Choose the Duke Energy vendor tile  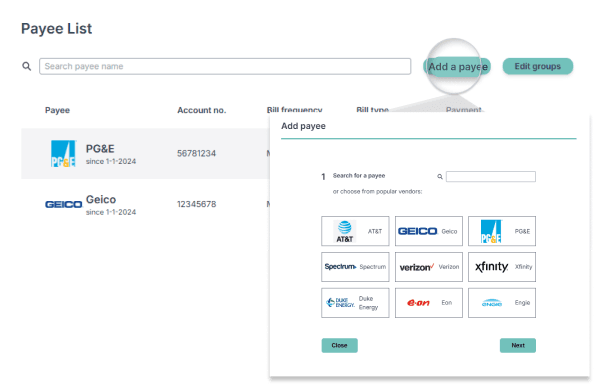[x=355, y=303]
